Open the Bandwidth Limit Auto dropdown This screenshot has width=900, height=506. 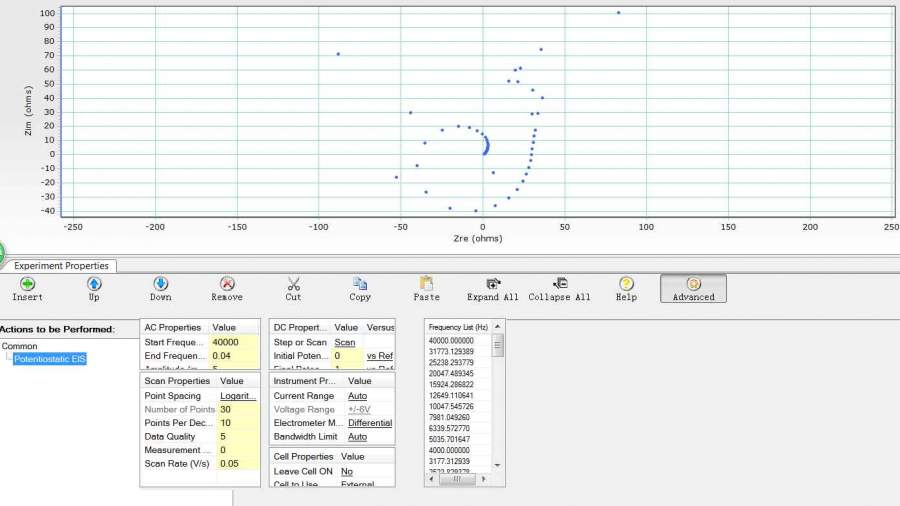[357, 437]
